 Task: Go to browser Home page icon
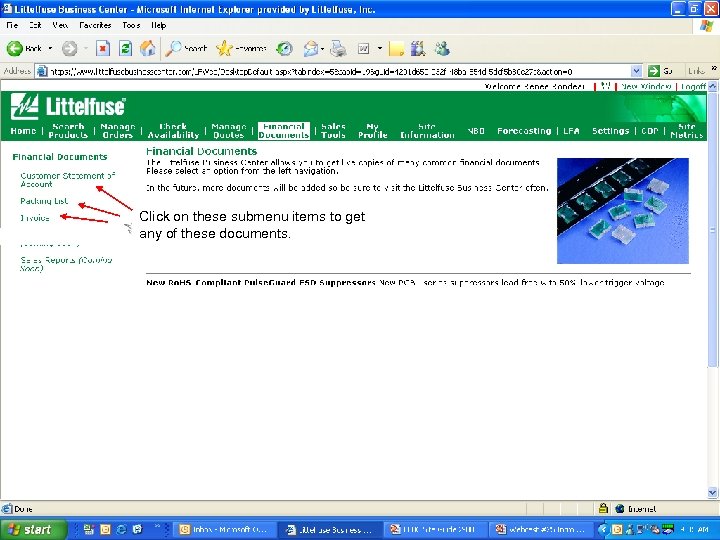(148, 48)
